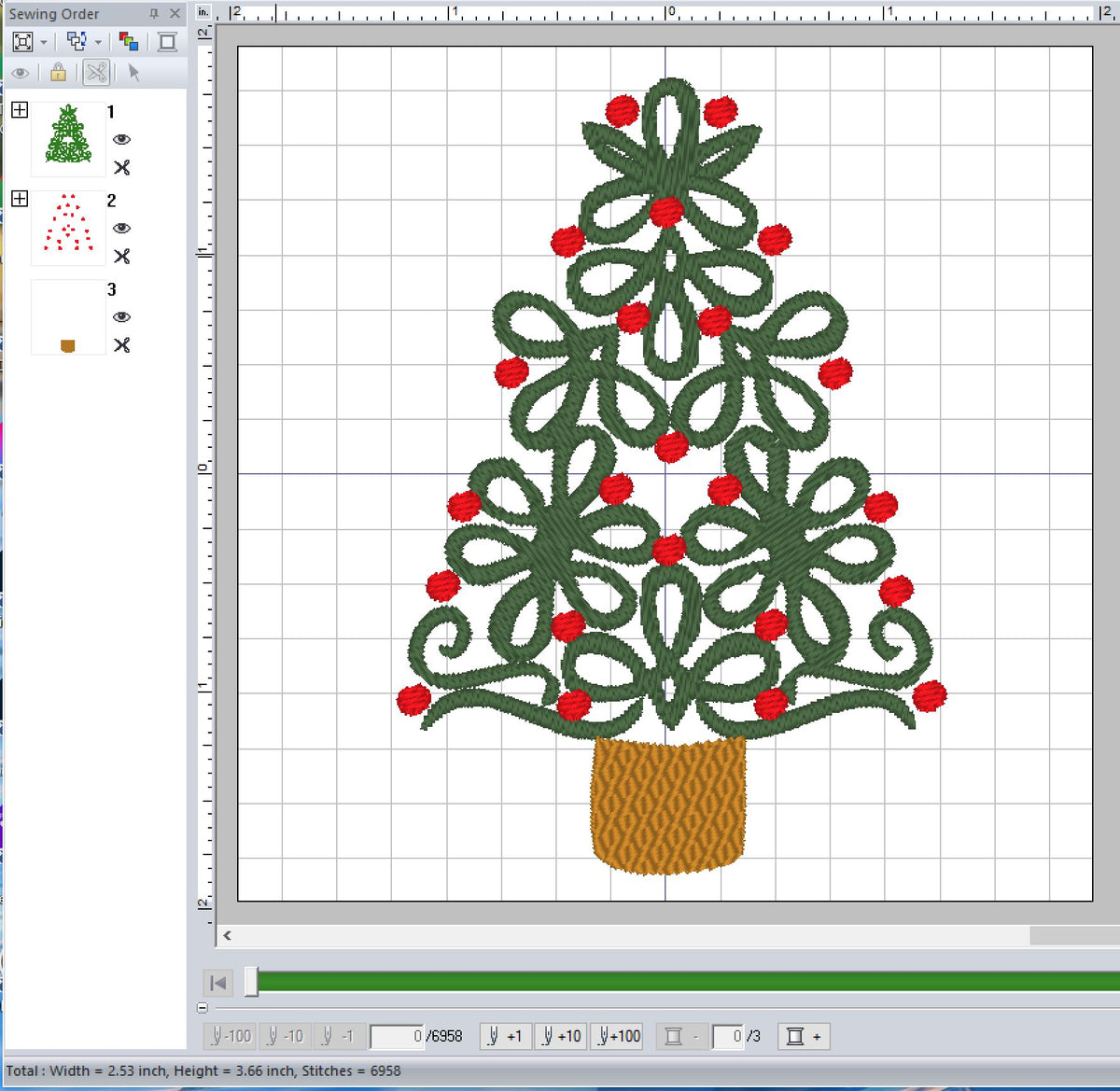1120x1091 pixels.
Task: Expand the plus box for color block 1
Action: (20, 110)
